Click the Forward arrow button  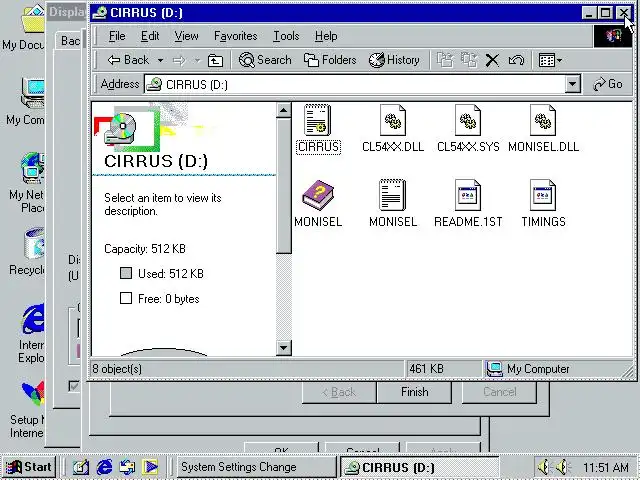point(179,61)
